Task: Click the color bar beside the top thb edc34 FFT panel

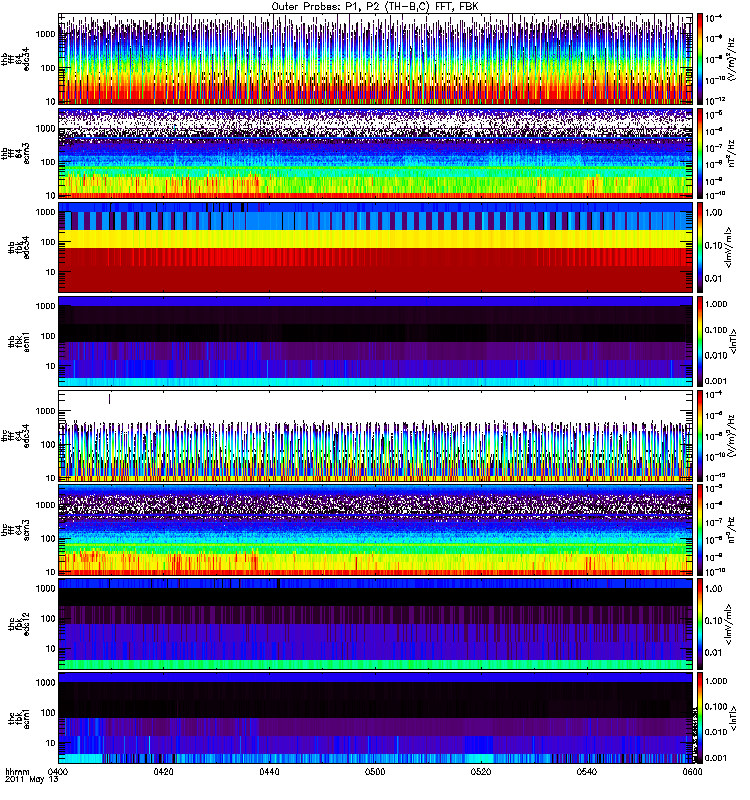Action: [700, 59]
